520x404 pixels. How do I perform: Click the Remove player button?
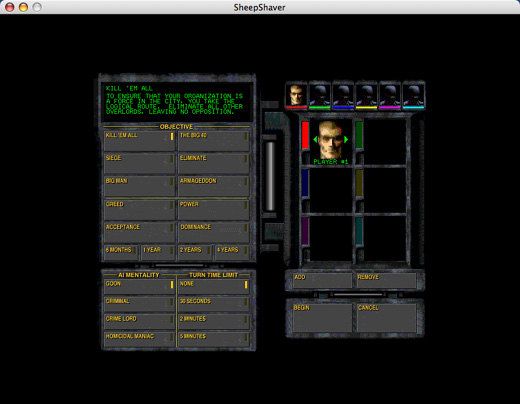pos(386,280)
